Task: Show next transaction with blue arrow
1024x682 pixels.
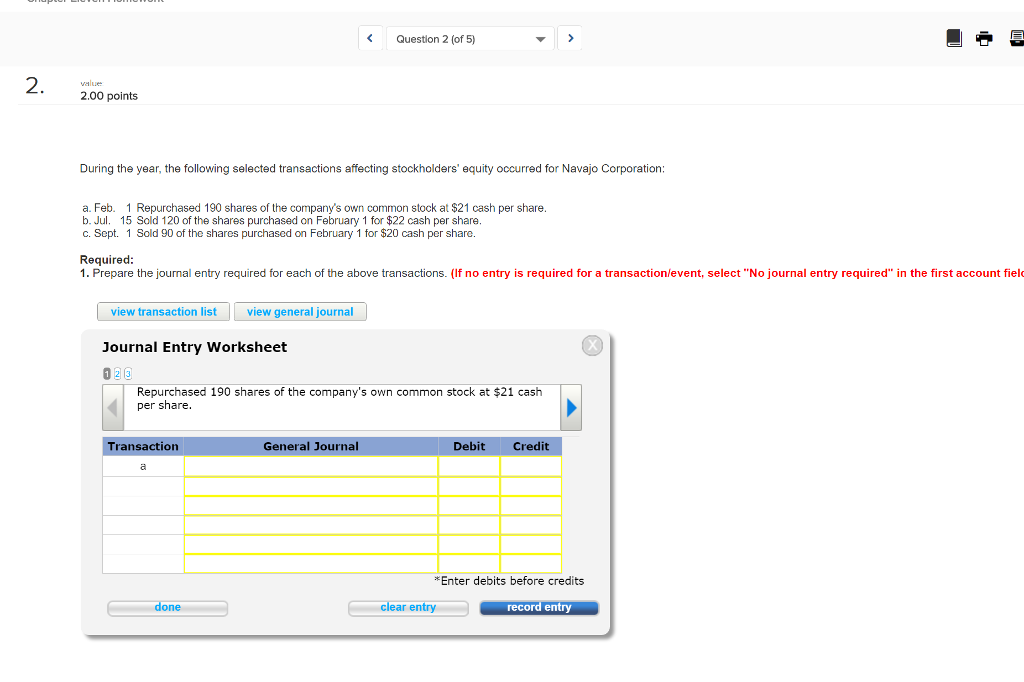Action: [x=571, y=408]
